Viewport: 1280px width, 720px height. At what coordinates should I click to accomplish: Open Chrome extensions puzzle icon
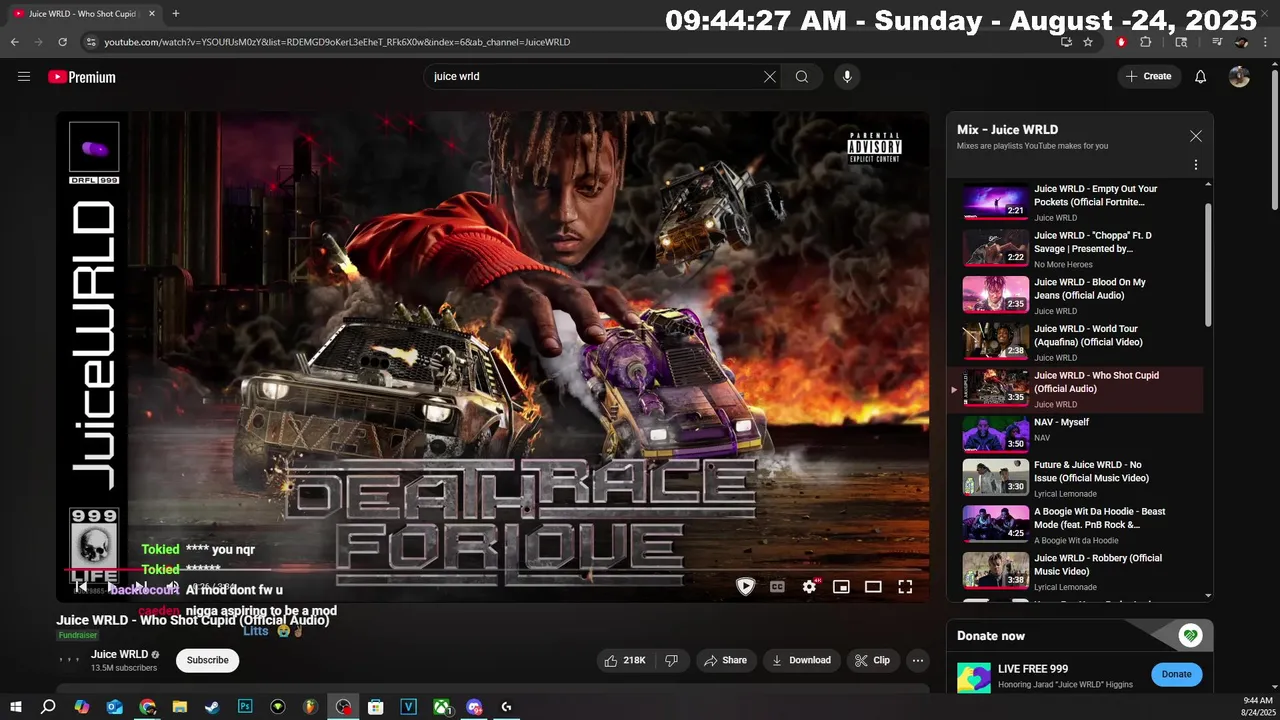pos(1146,42)
